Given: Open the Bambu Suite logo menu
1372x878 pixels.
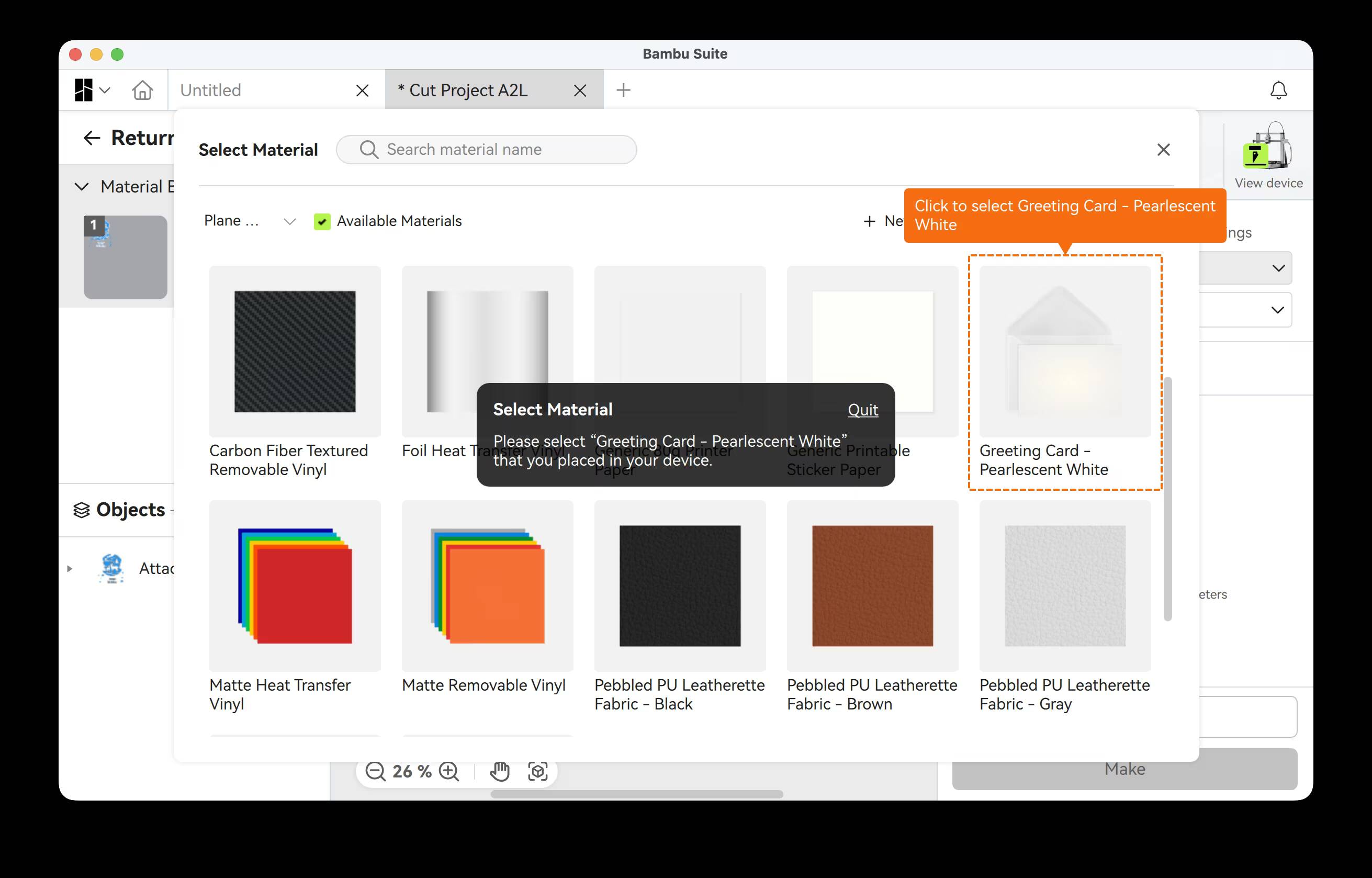Looking at the screenshot, I should point(91,90).
